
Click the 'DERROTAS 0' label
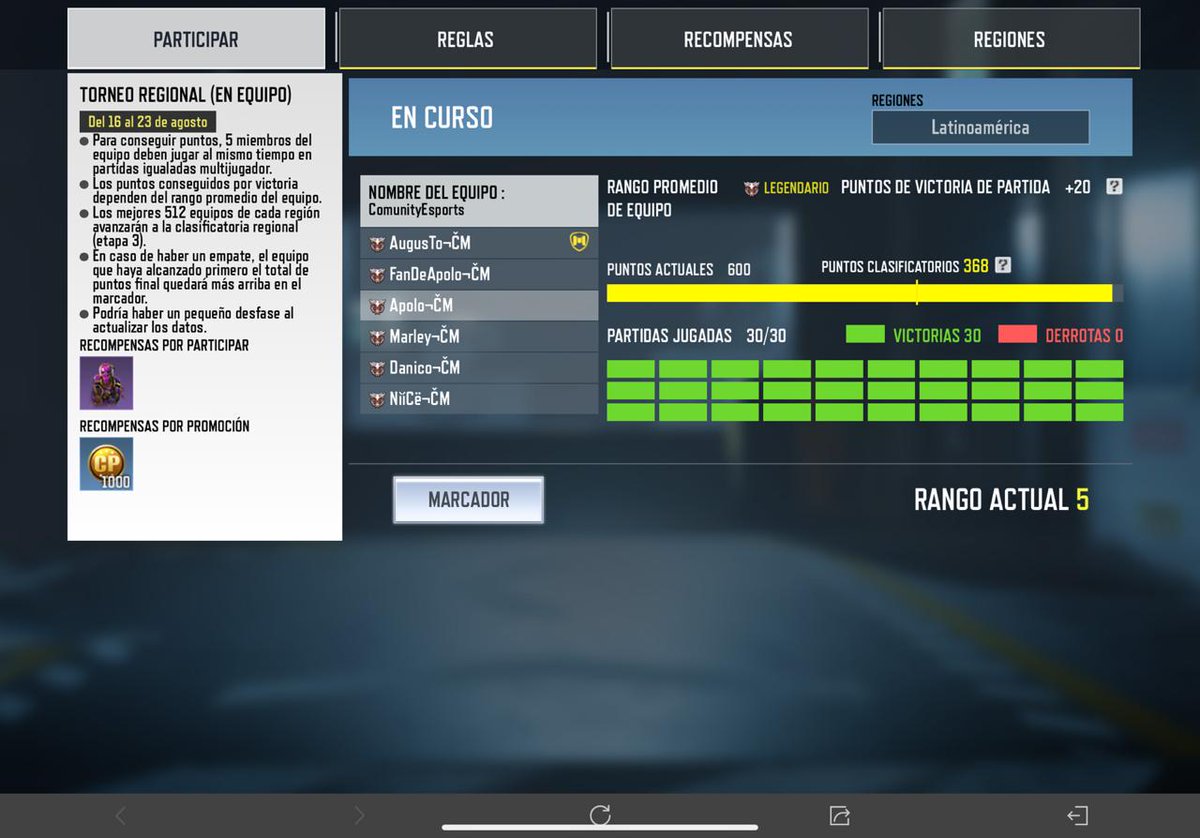(x=1084, y=336)
